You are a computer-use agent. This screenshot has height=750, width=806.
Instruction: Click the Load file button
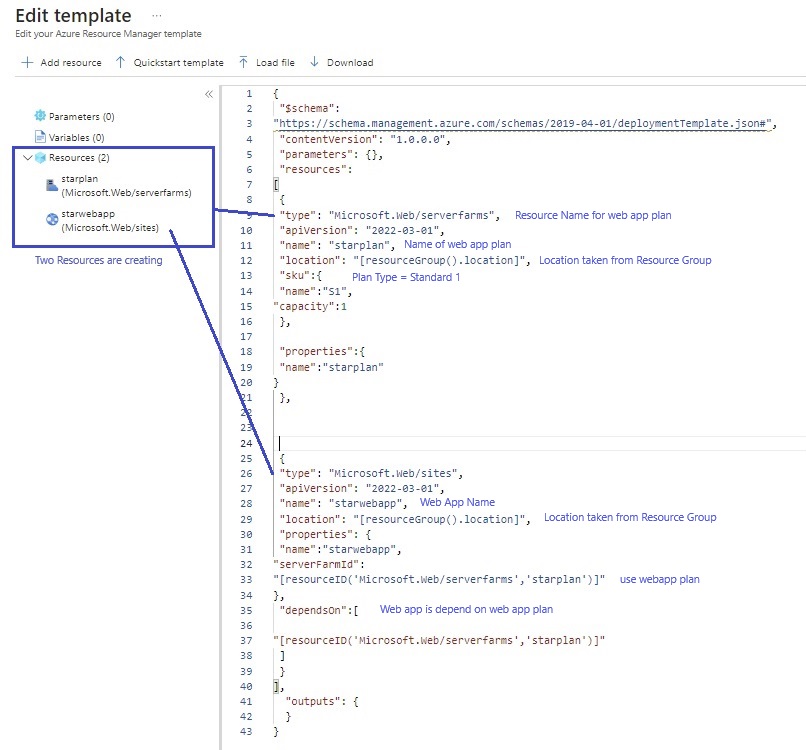click(267, 62)
